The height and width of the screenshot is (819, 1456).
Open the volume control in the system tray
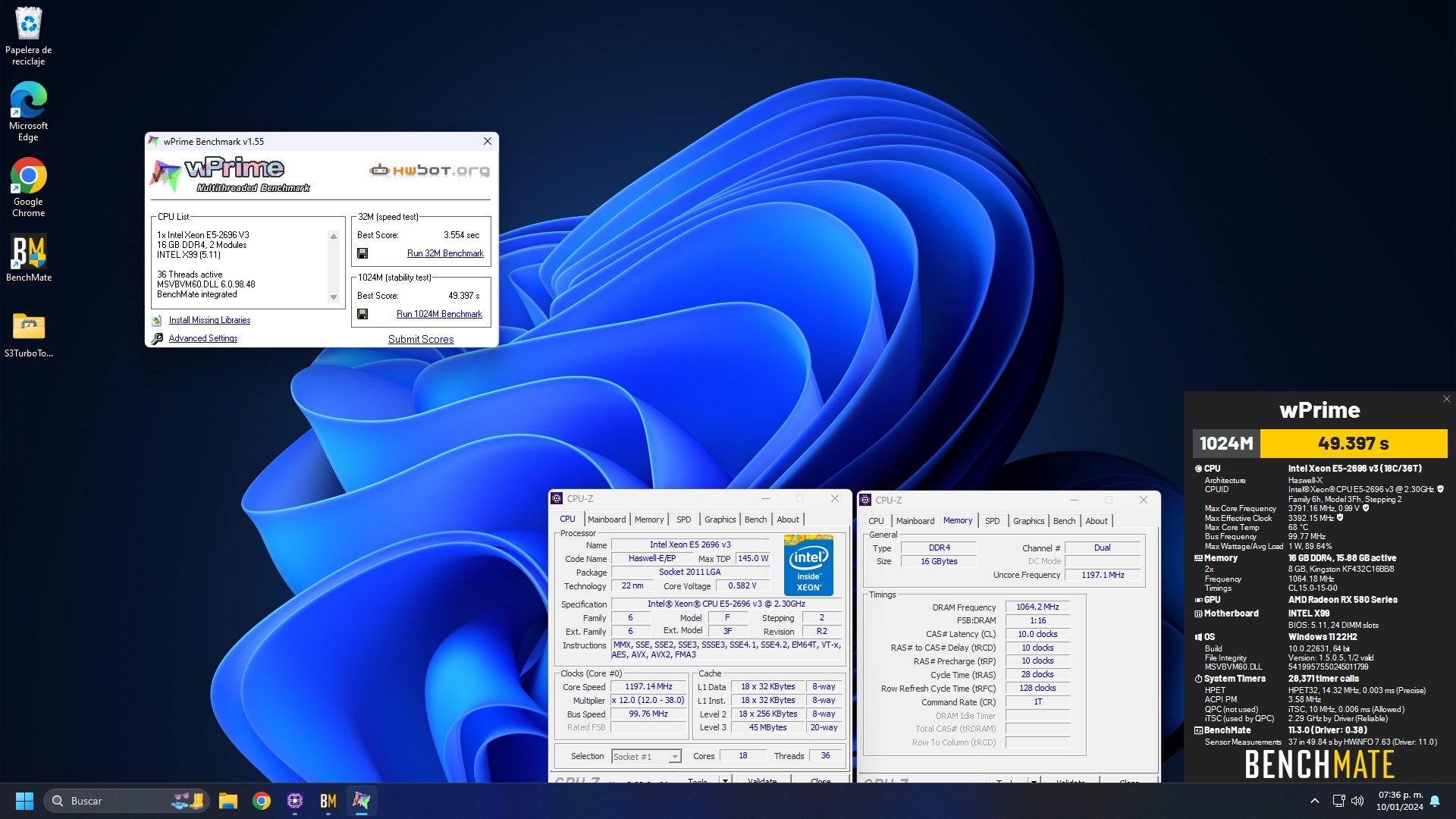[1357, 801]
